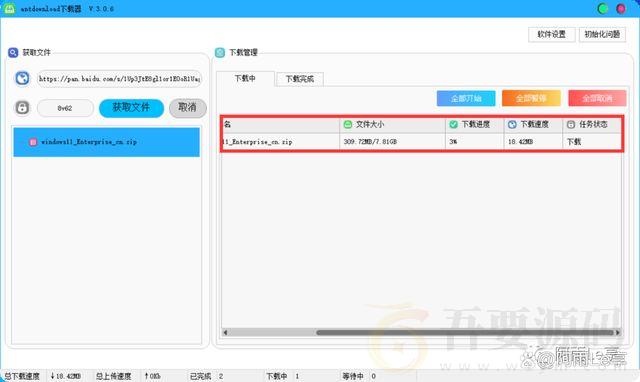Viewport: 640px width, 382px height.
Task: Click the Baidu pan URL input field
Action: [x=119, y=79]
